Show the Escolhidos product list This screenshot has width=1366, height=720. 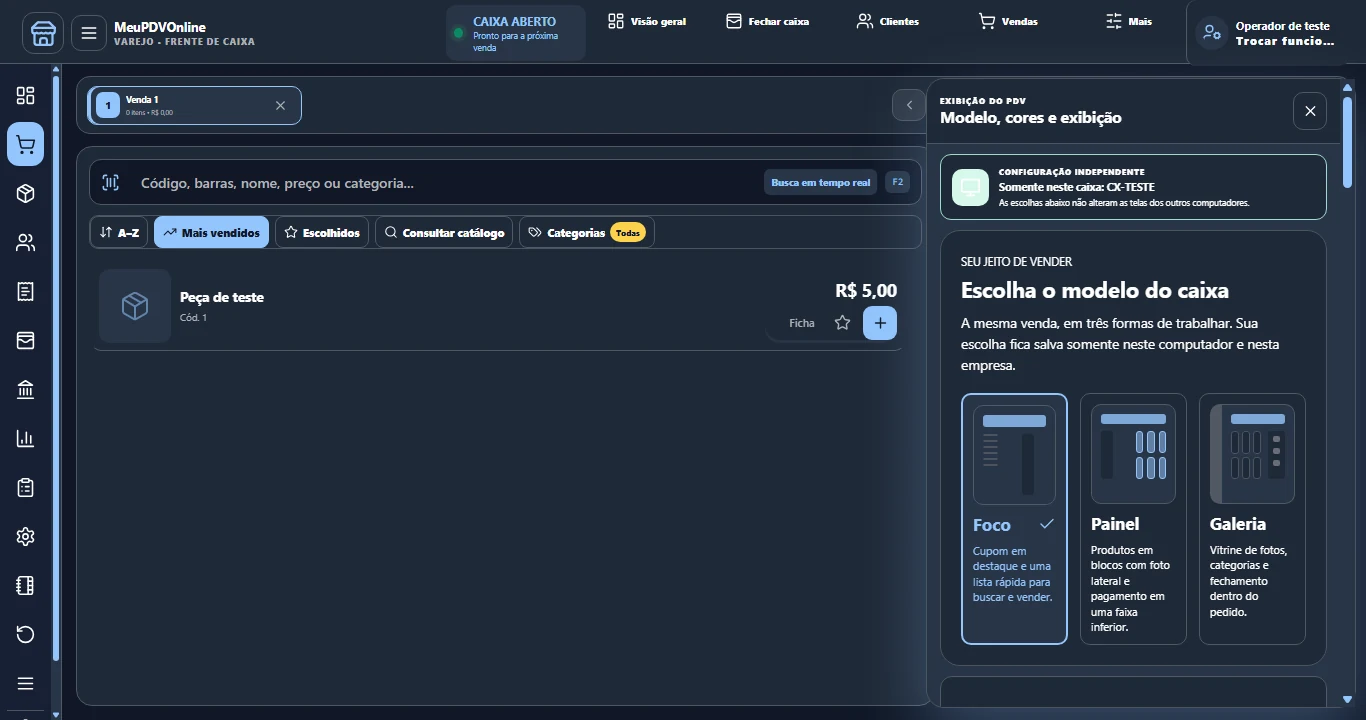[x=322, y=232]
